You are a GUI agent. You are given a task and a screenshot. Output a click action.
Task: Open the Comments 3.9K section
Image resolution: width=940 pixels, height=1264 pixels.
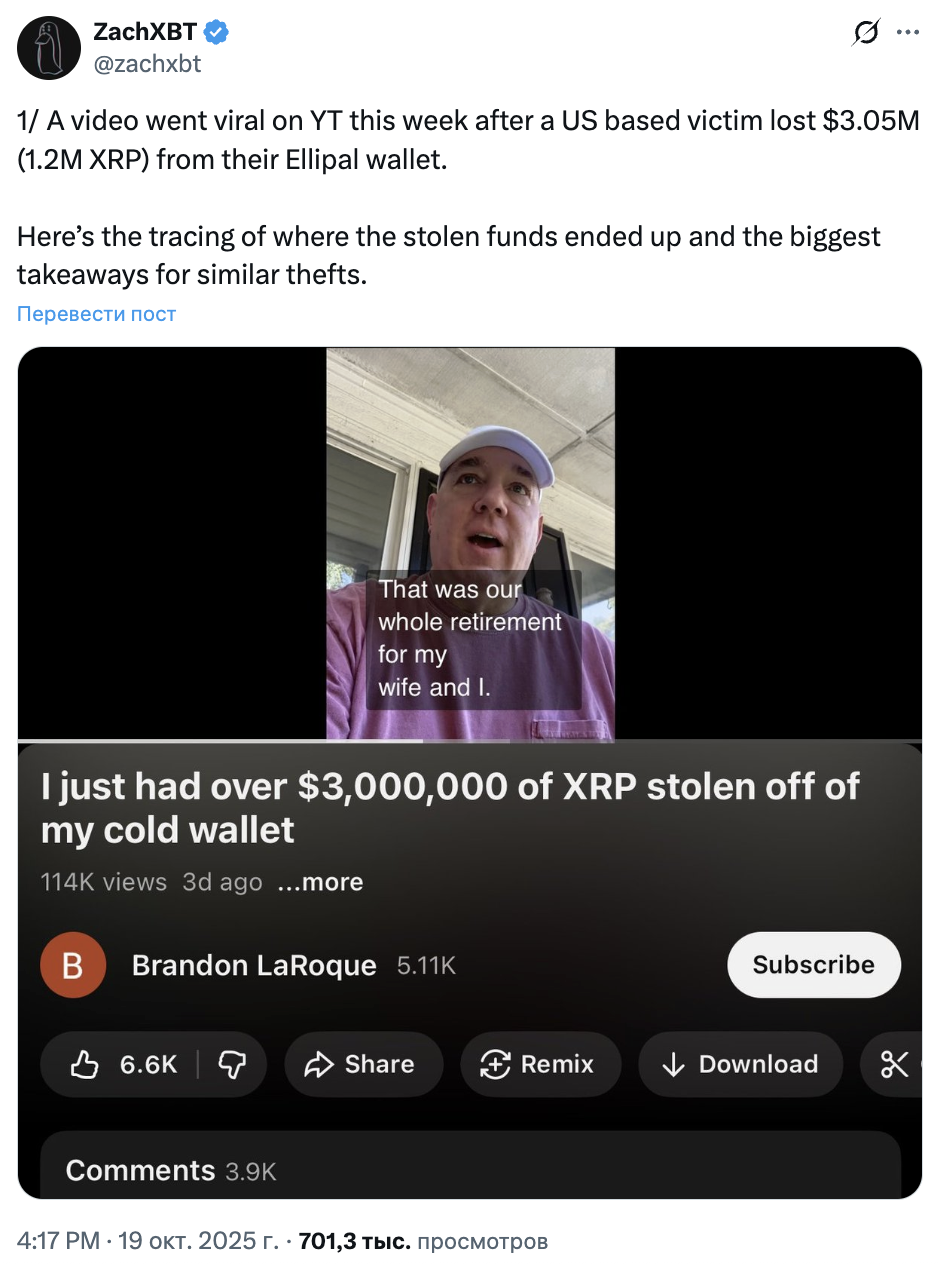point(170,1171)
